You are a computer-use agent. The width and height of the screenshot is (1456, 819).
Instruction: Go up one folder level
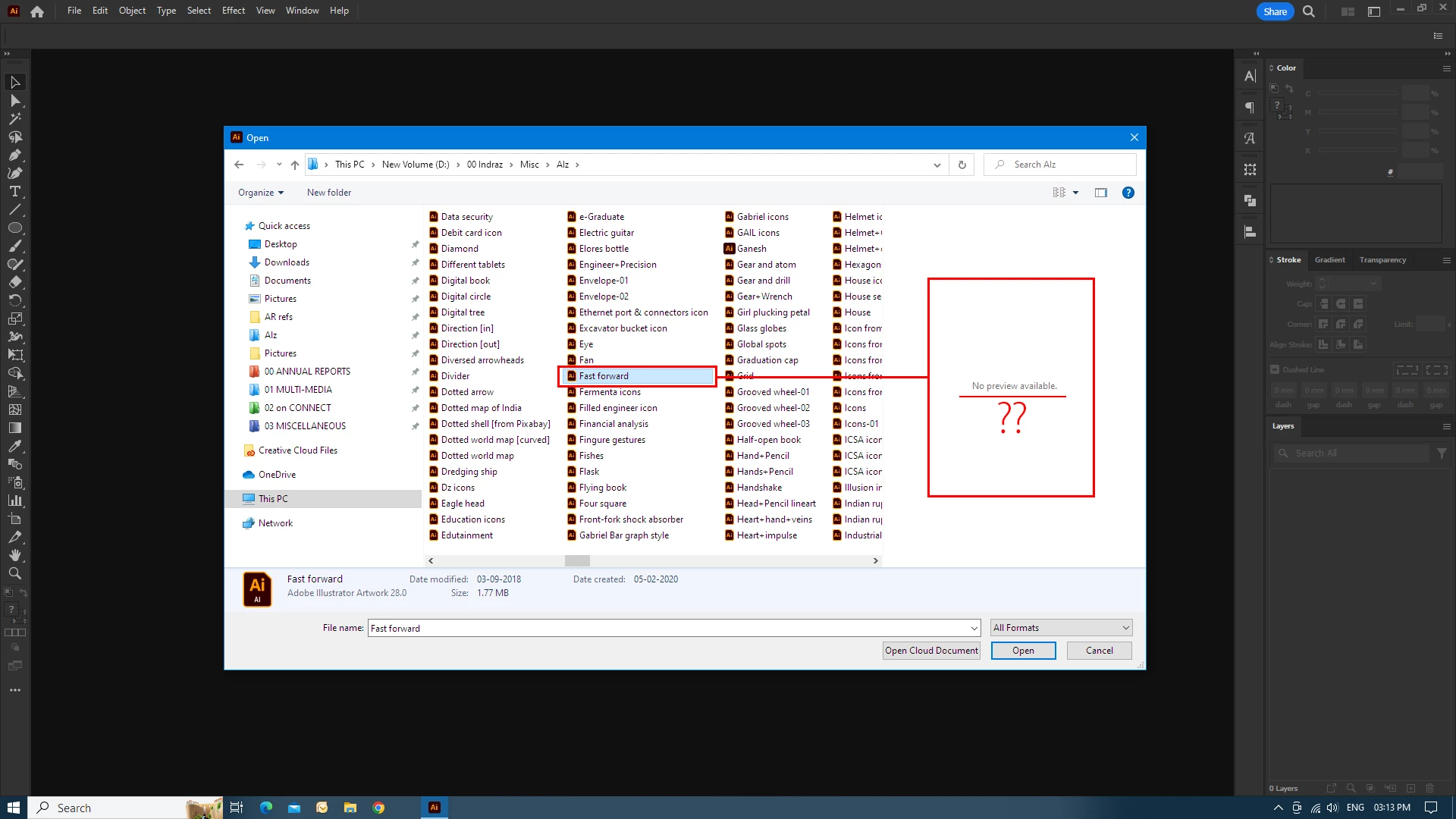click(295, 165)
